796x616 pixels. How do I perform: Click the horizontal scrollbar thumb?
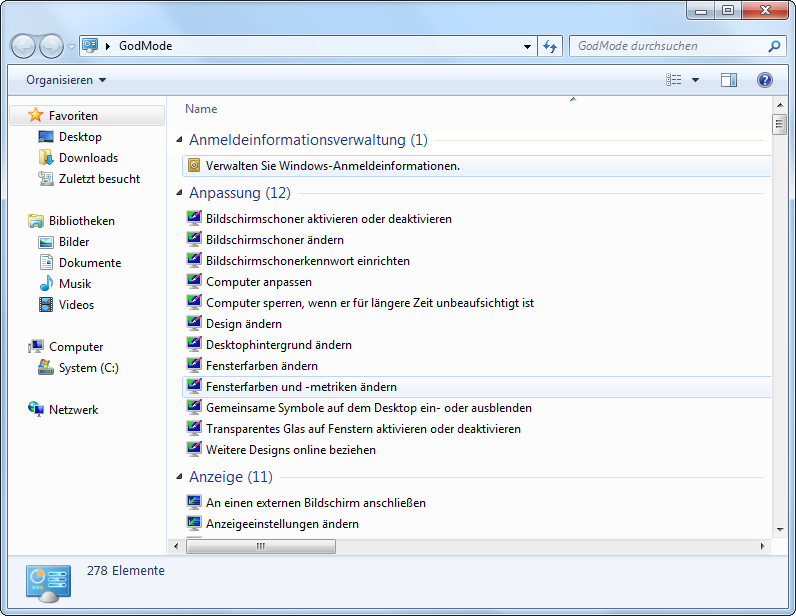tap(261, 546)
